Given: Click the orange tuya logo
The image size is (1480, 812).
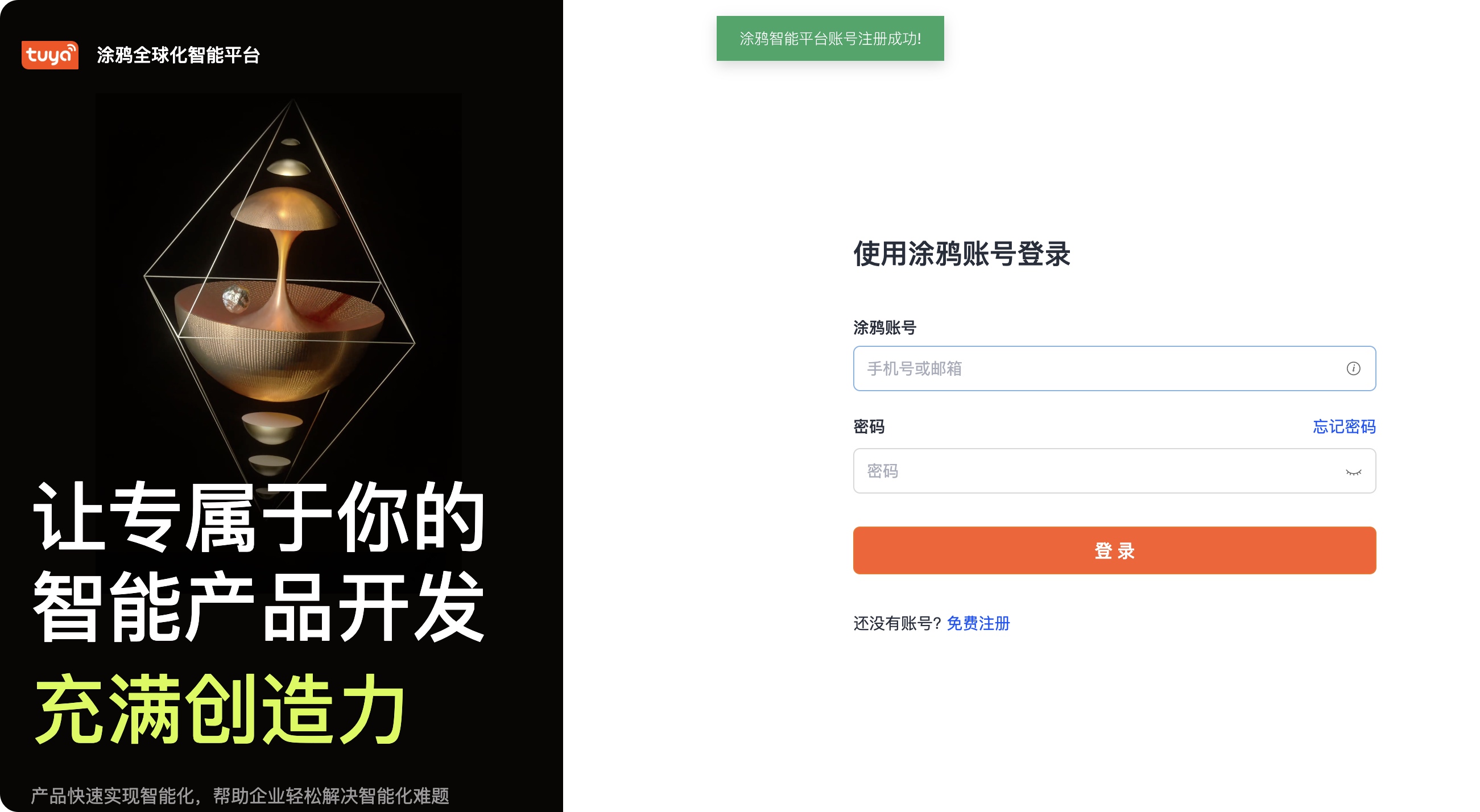Looking at the screenshot, I should [50, 55].
